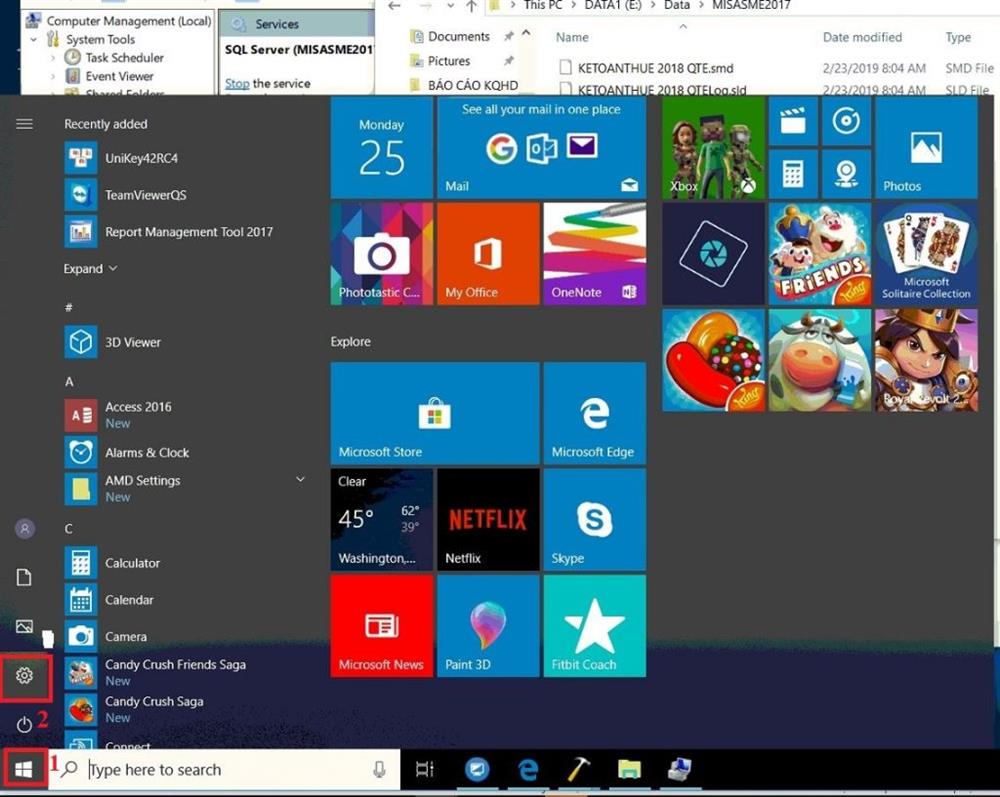Launch Skype from its tile

594,520
